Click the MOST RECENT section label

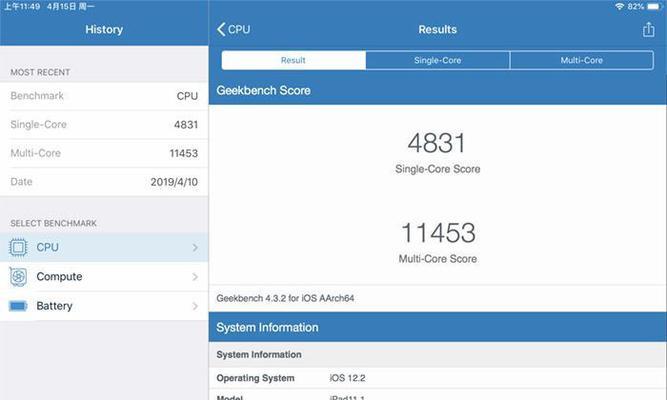pos(40,72)
